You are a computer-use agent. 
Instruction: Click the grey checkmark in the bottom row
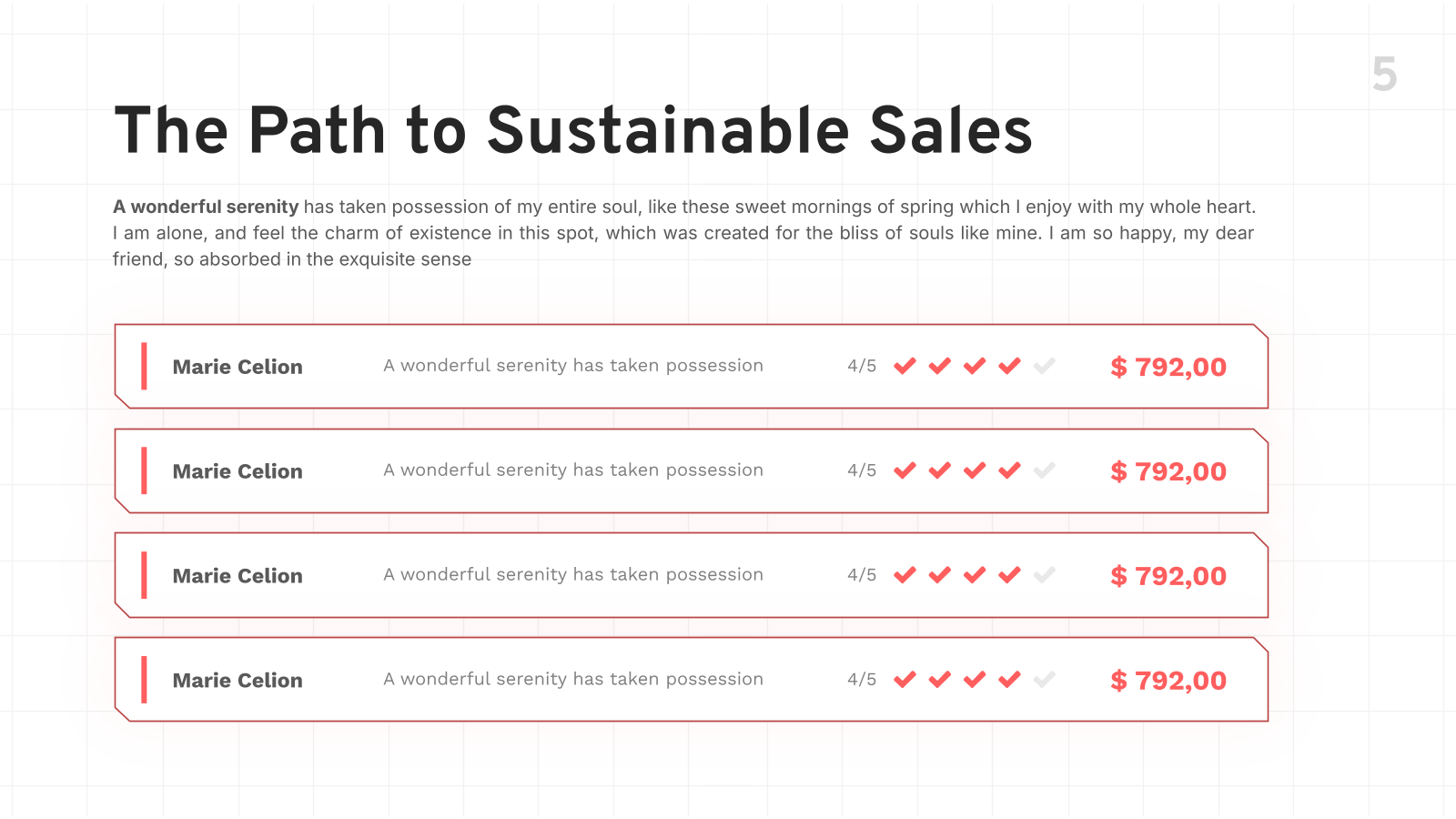[1045, 680]
